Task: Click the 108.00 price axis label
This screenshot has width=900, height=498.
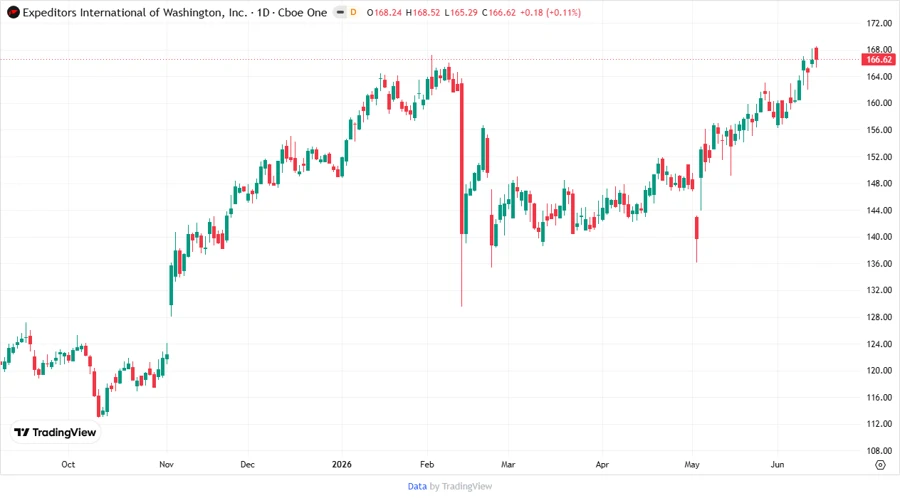Action: [879, 451]
